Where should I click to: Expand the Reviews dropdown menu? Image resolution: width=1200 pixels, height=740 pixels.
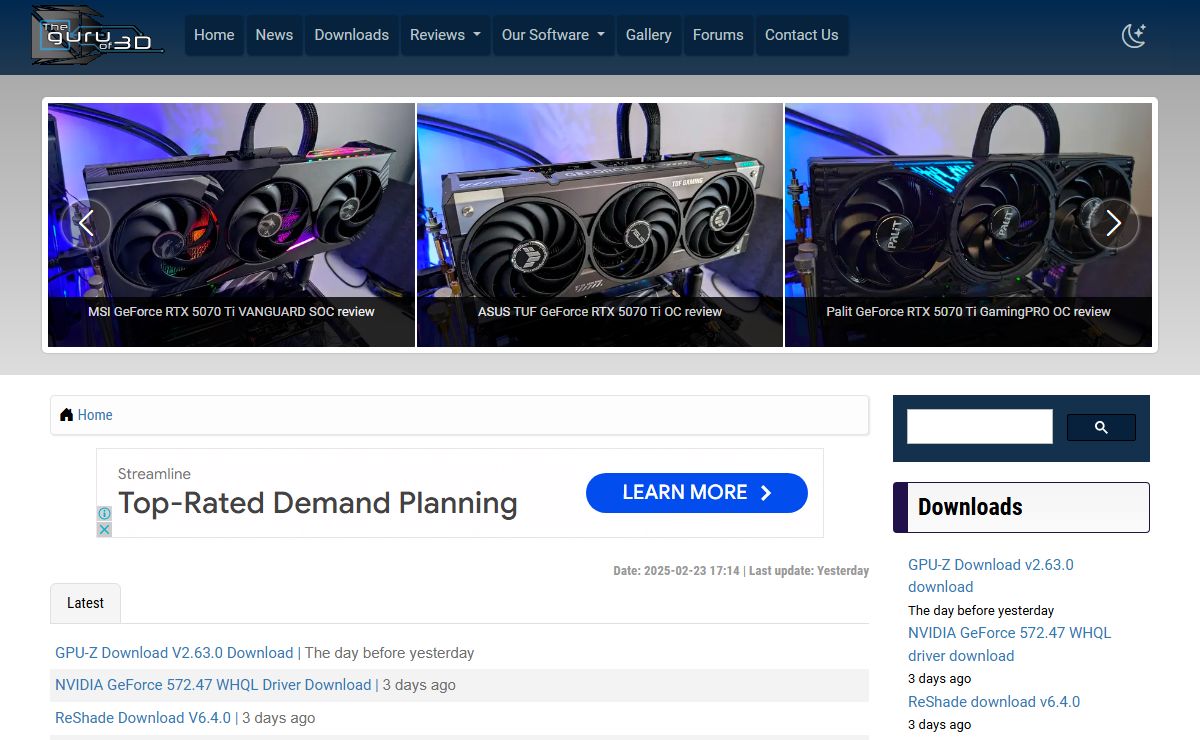[445, 35]
